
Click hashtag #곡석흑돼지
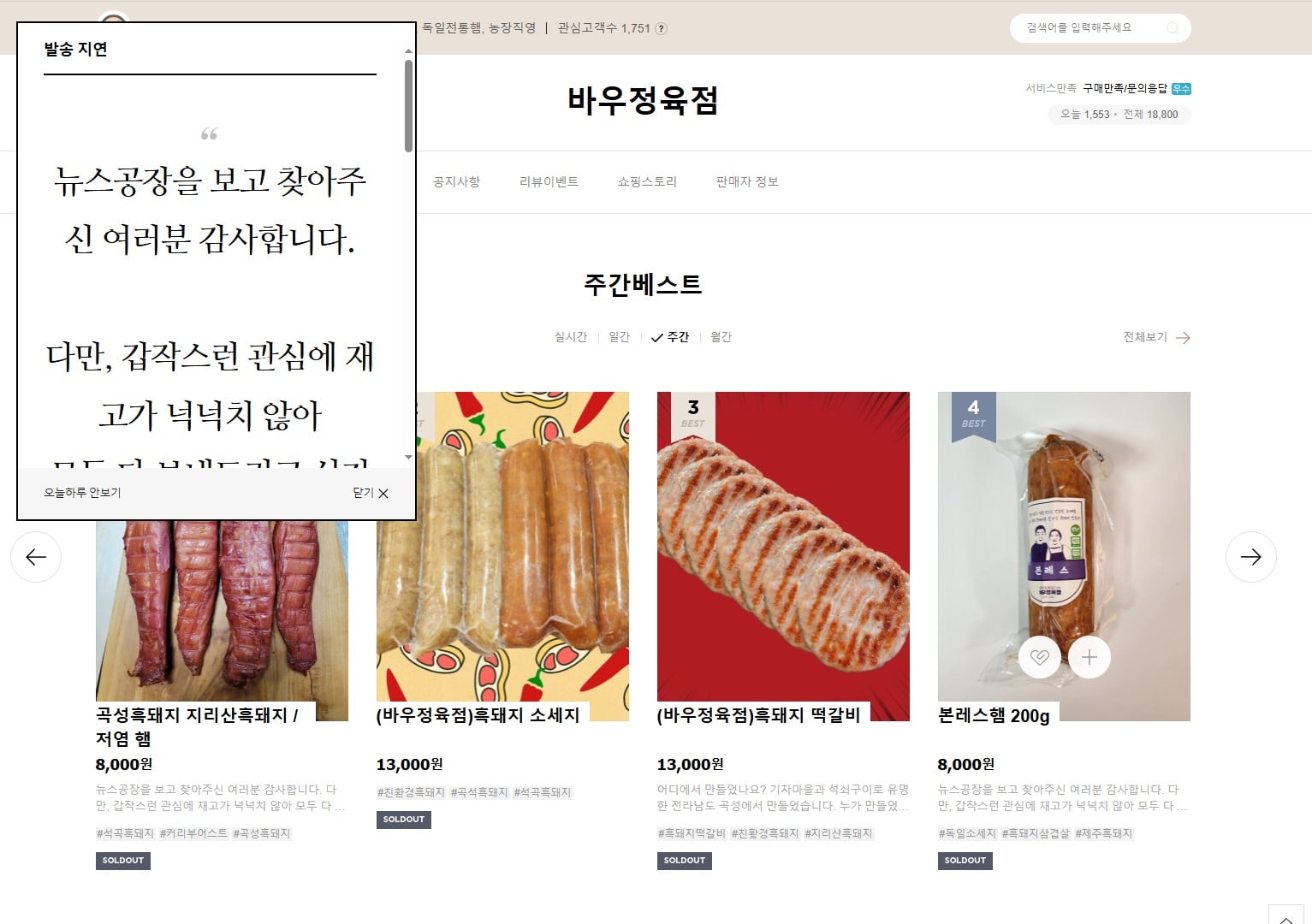(479, 792)
